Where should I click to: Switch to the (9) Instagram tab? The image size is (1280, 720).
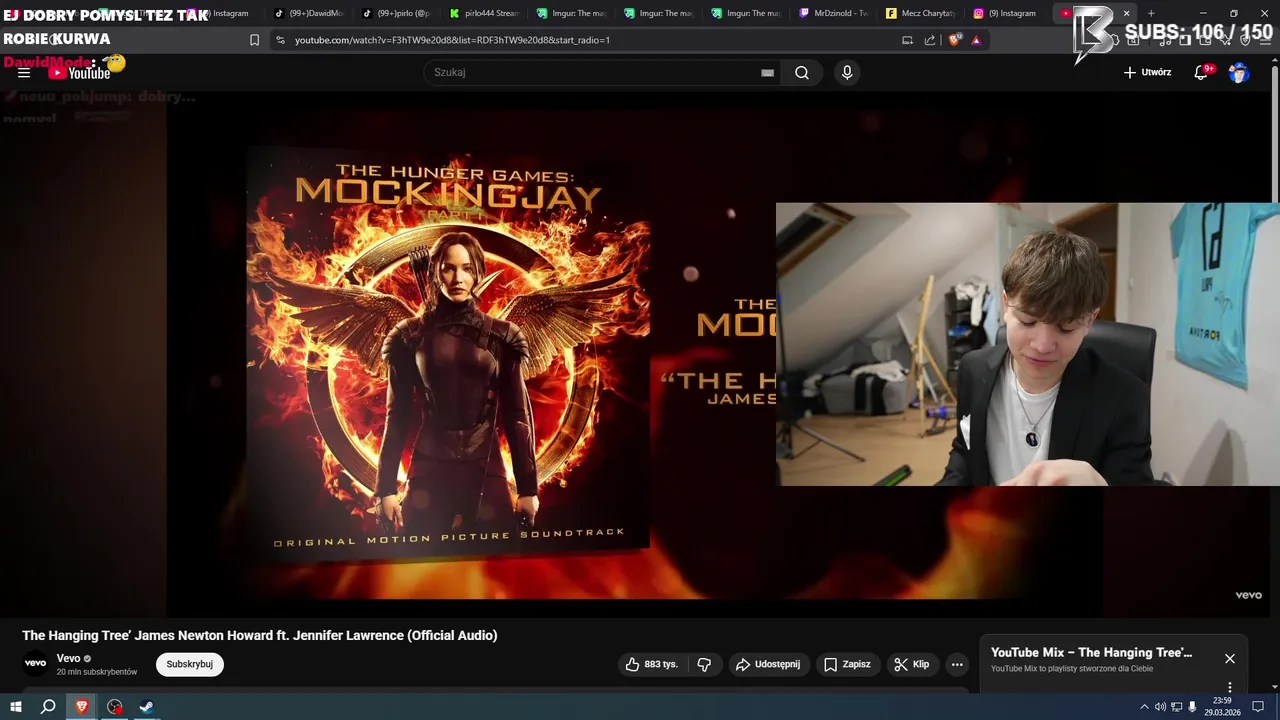(1006, 13)
